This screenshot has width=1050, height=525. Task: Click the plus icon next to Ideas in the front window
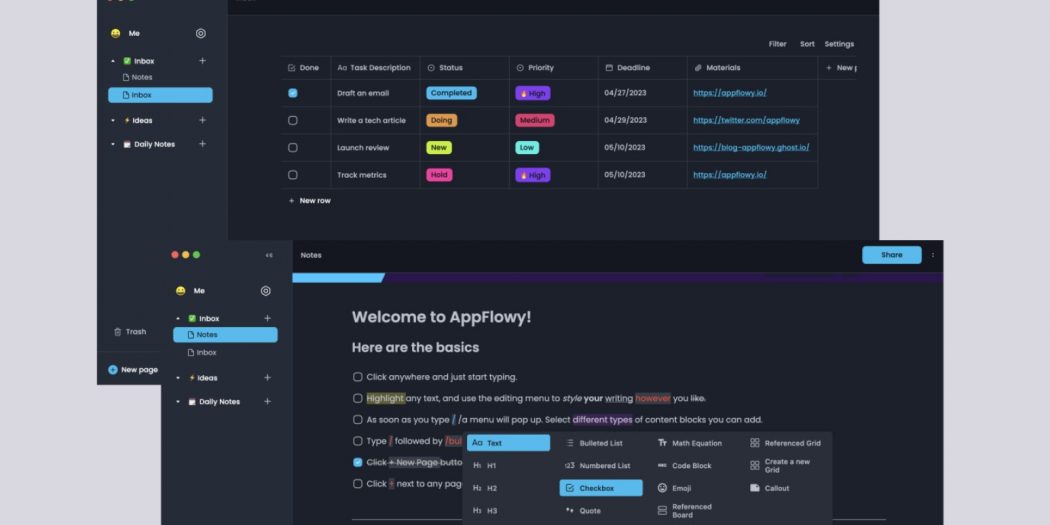coord(267,378)
